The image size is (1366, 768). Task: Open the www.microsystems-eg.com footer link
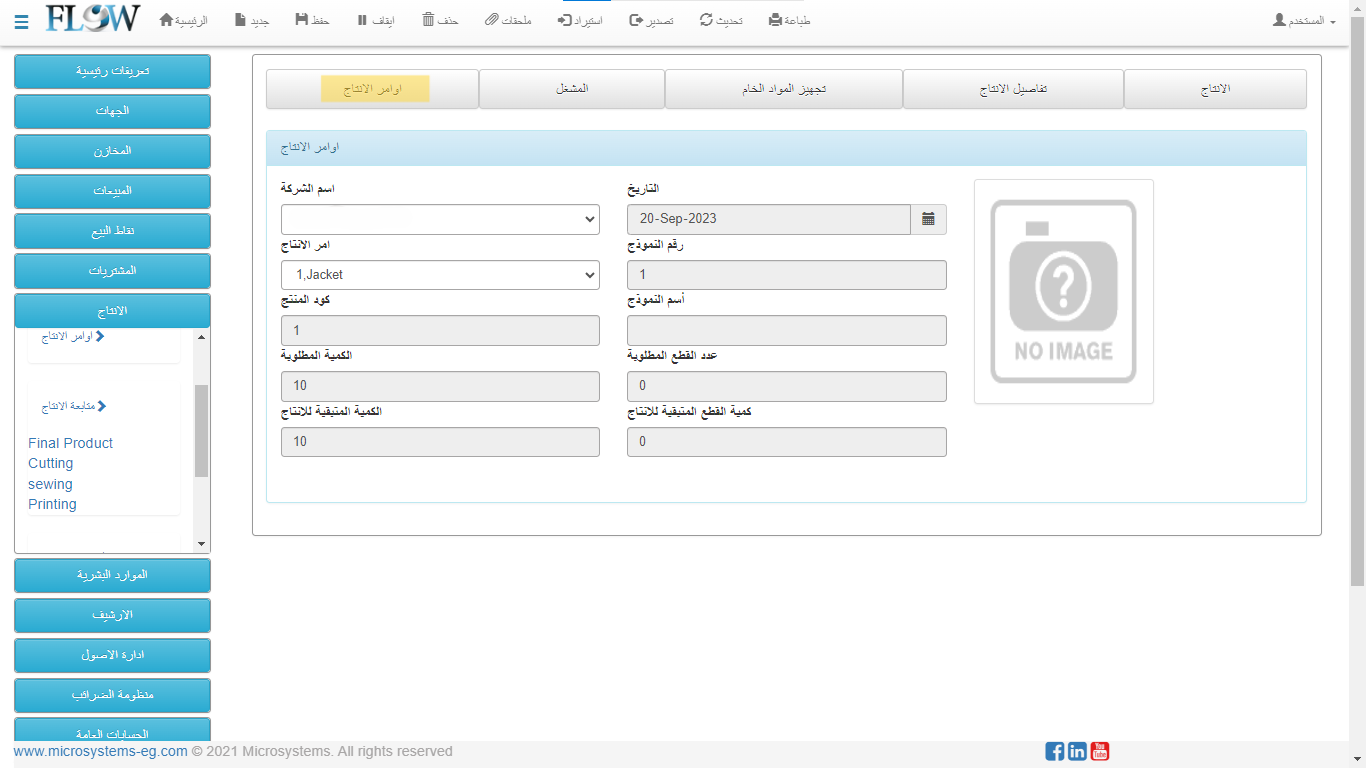[100, 751]
